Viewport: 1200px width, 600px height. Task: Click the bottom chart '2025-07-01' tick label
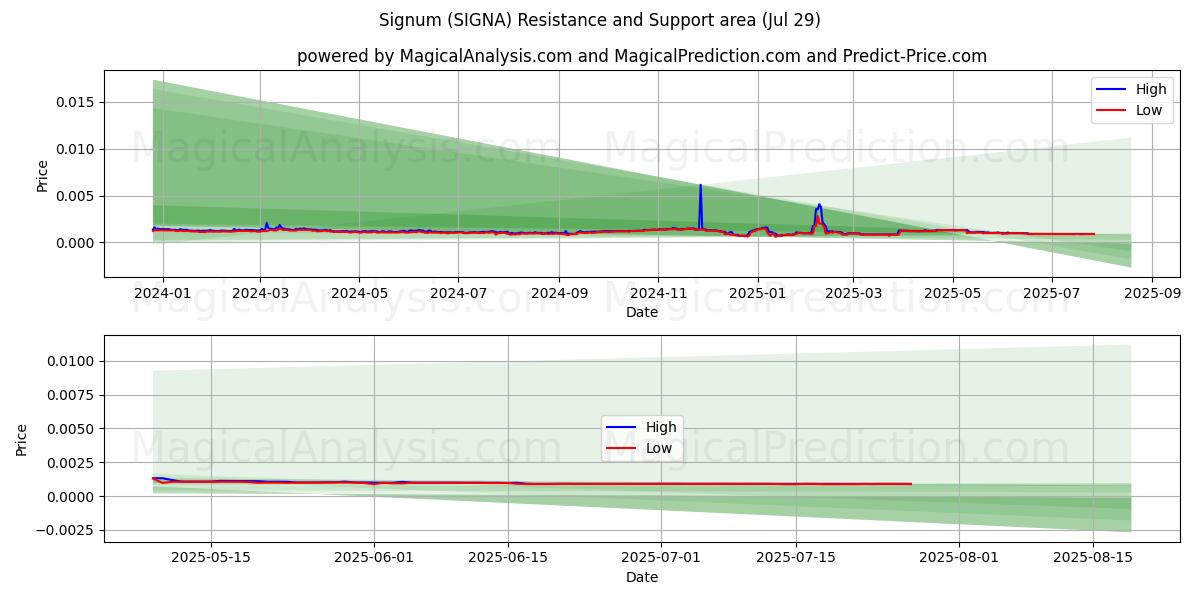click(x=661, y=559)
